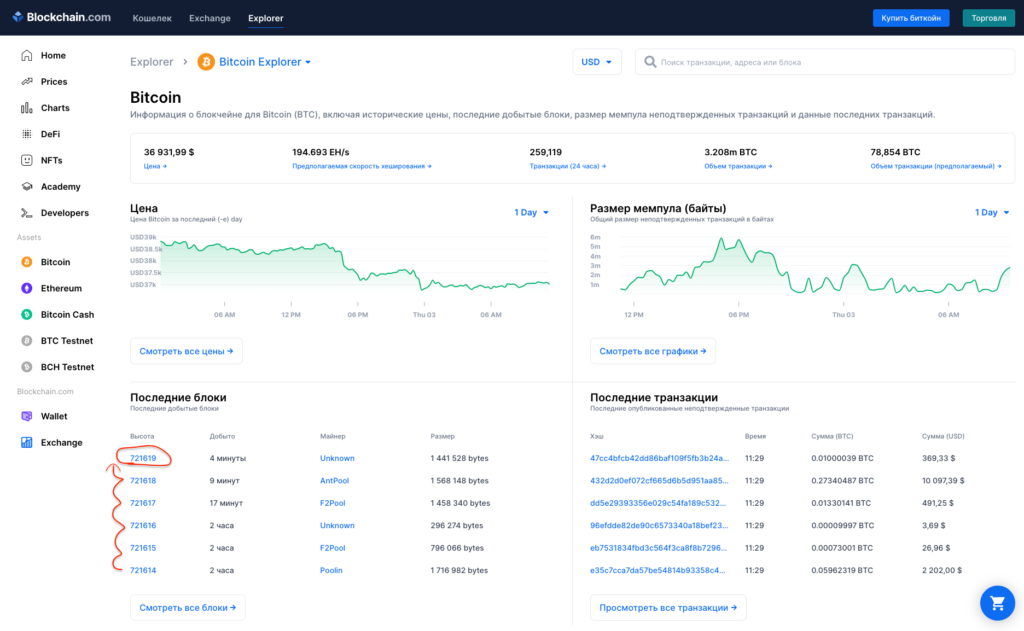Screen dimensions: 1024x631
Task: Expand the Bitcoin Explorer selector dropdown
Action: [264, 62]
